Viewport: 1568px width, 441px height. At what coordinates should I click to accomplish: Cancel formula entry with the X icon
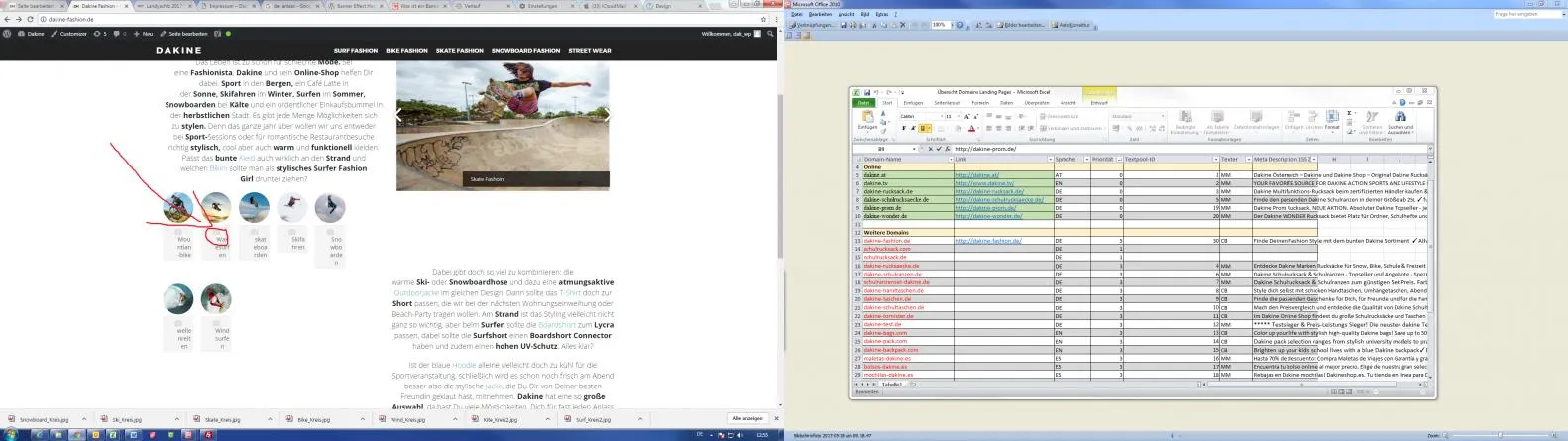(x=931, y=149)
